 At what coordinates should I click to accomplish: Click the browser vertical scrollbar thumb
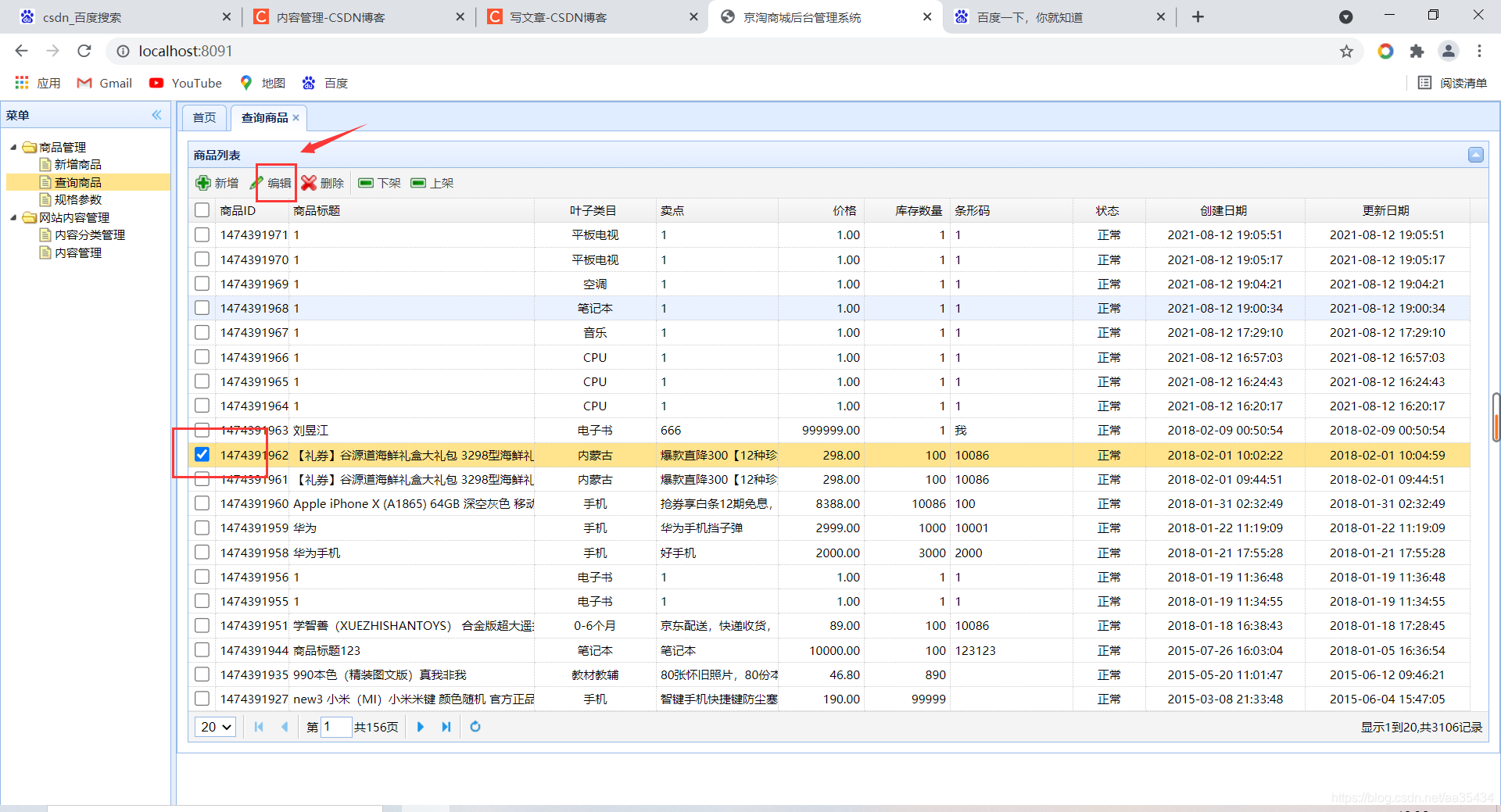tap(1496, 418)
